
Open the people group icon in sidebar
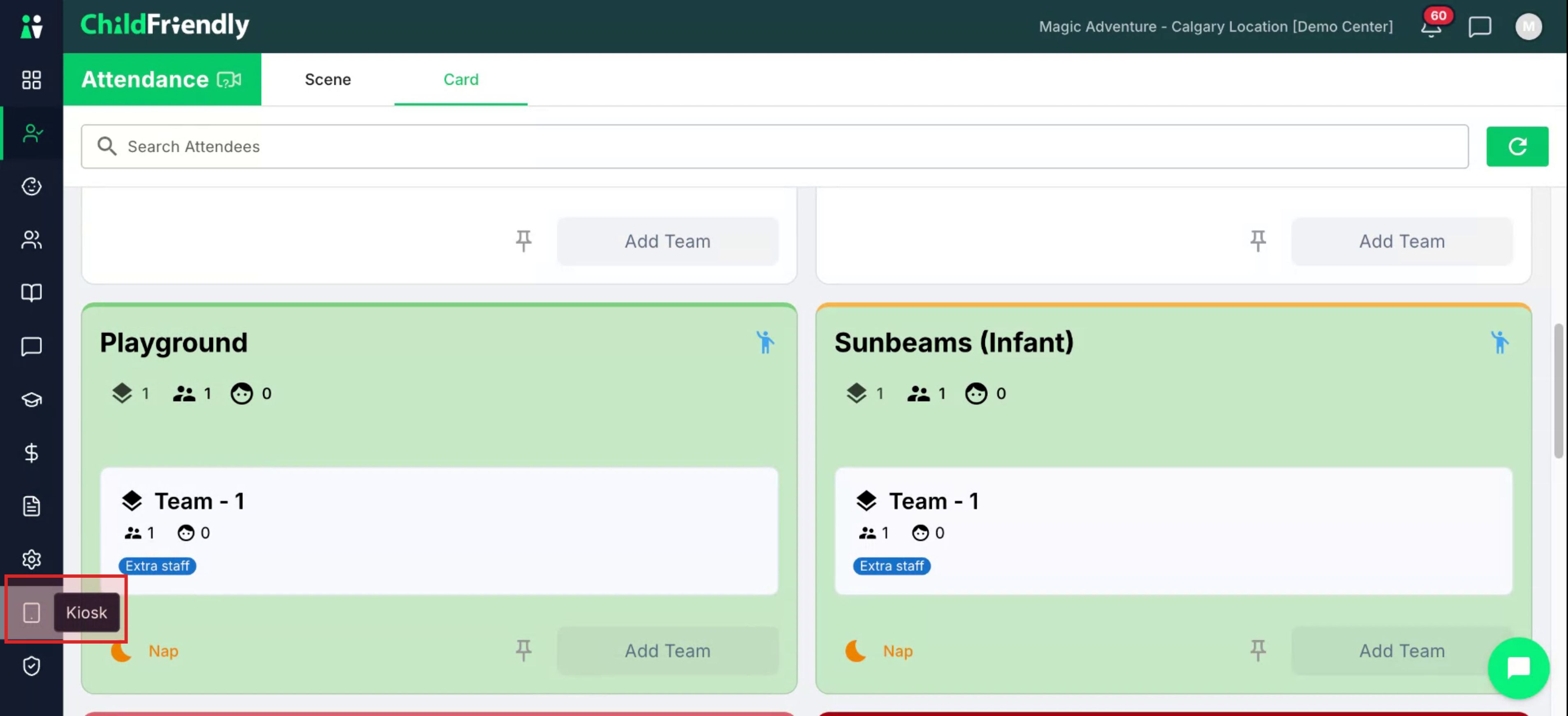[31, 240]
